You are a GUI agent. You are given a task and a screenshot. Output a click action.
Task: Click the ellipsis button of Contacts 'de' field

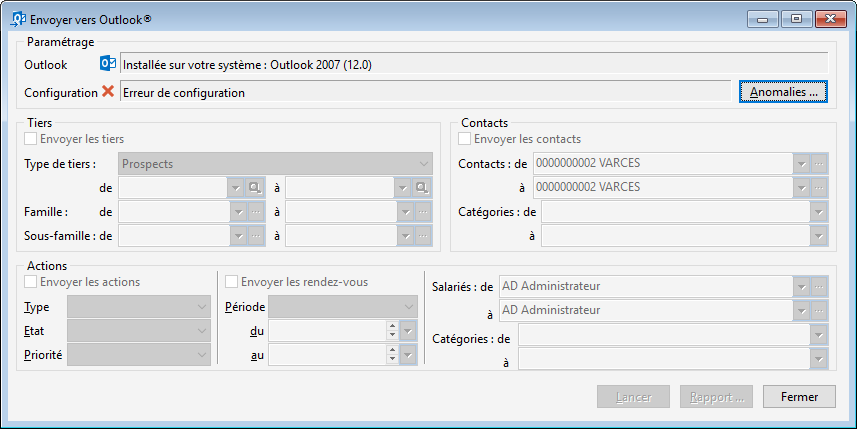point(819,163)
